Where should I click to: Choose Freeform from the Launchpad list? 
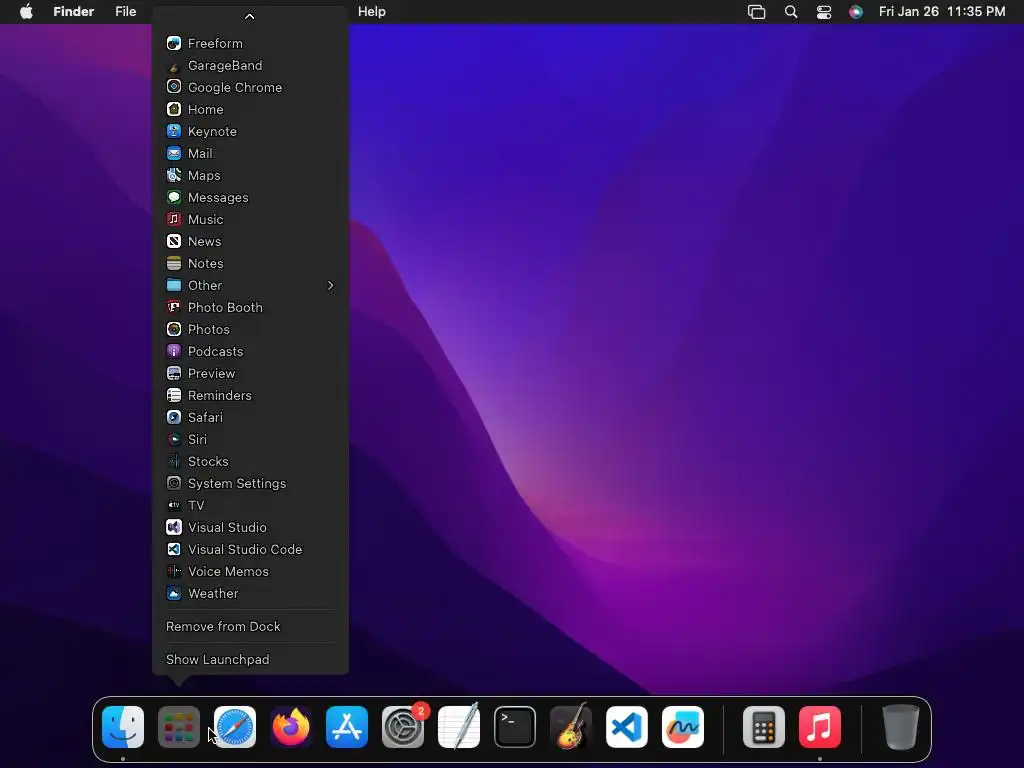click(250, 43)
